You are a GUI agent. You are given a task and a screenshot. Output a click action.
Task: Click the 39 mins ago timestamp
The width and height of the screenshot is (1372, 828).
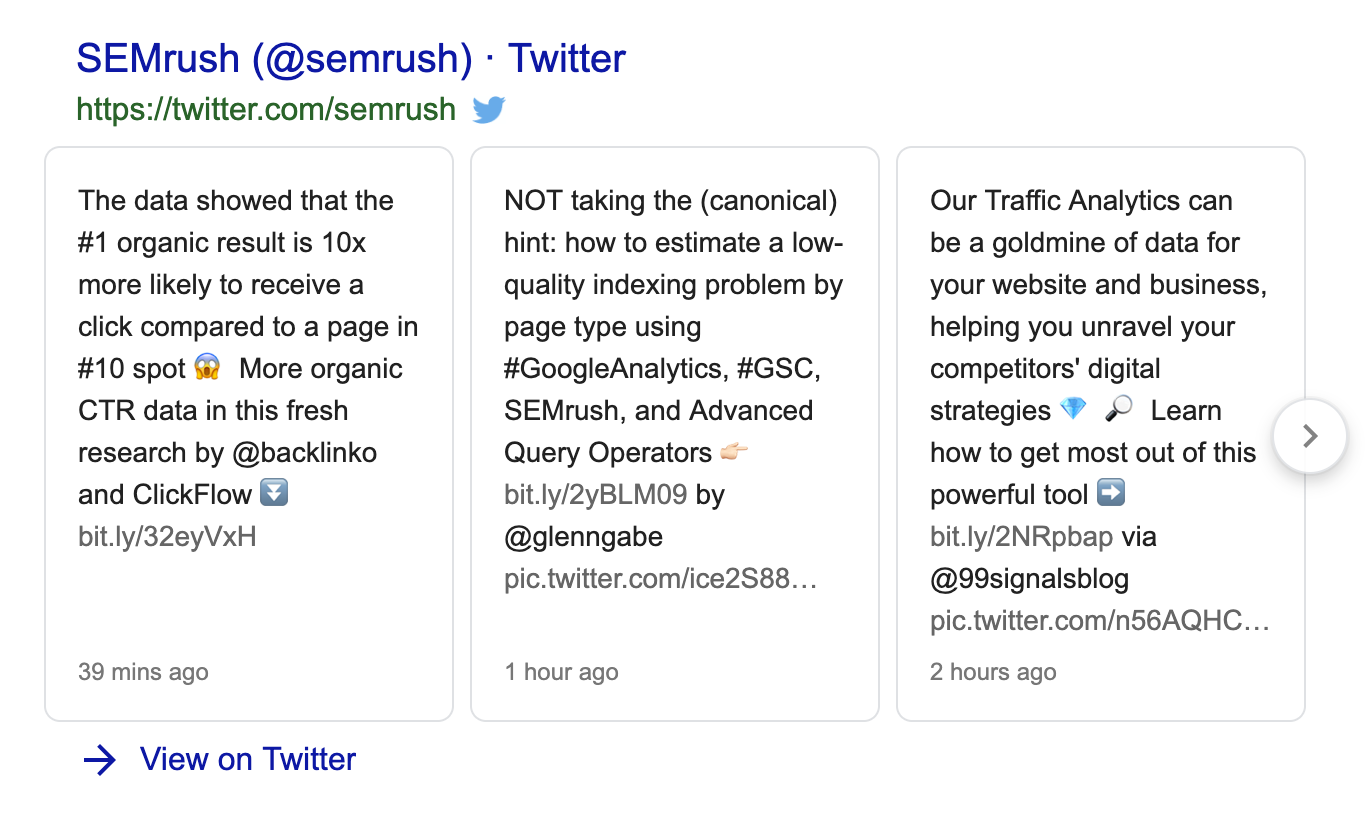(x=143, y=672)
